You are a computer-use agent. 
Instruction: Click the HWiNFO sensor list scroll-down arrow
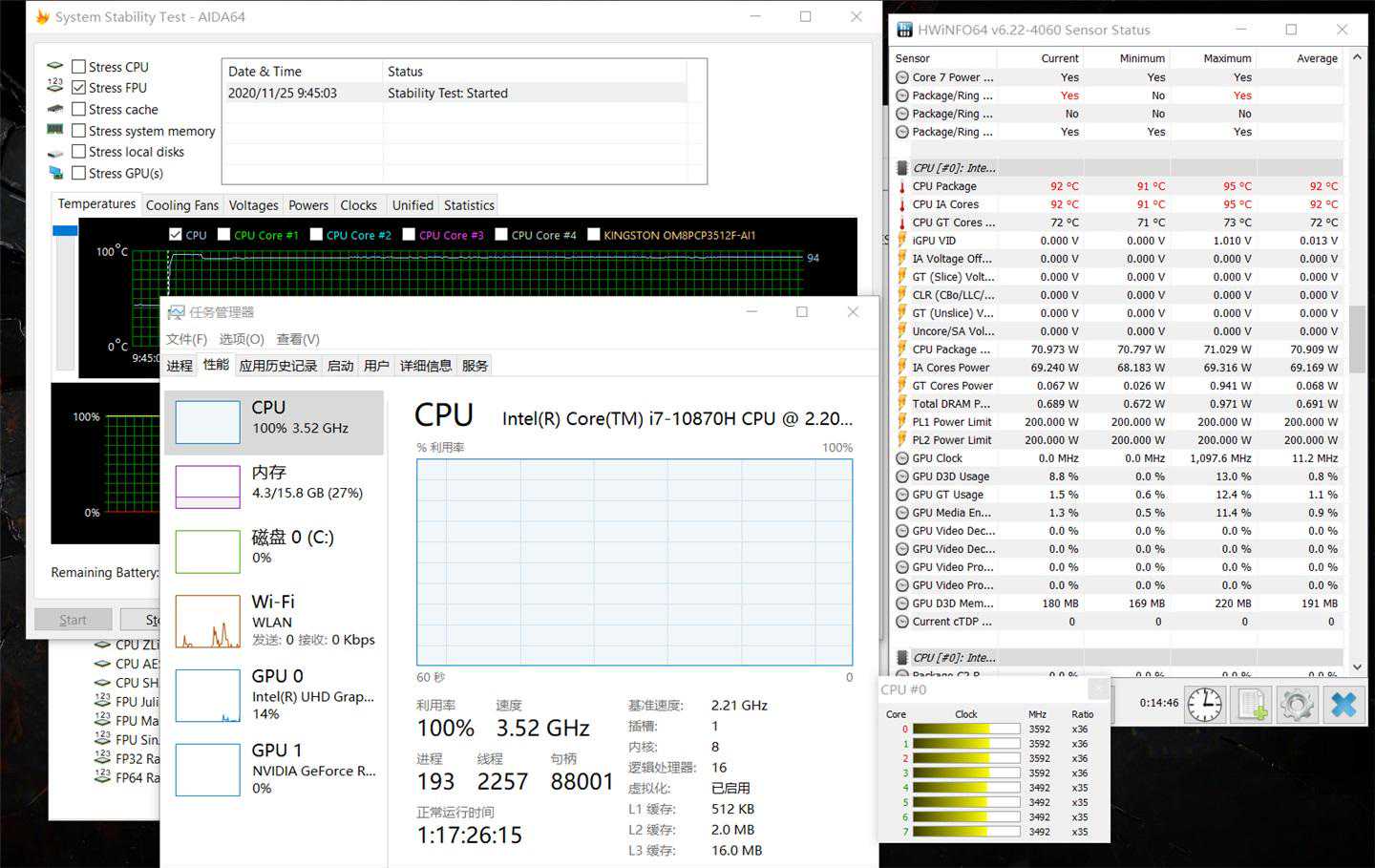pyautogui.click(x=1357, y=667)
